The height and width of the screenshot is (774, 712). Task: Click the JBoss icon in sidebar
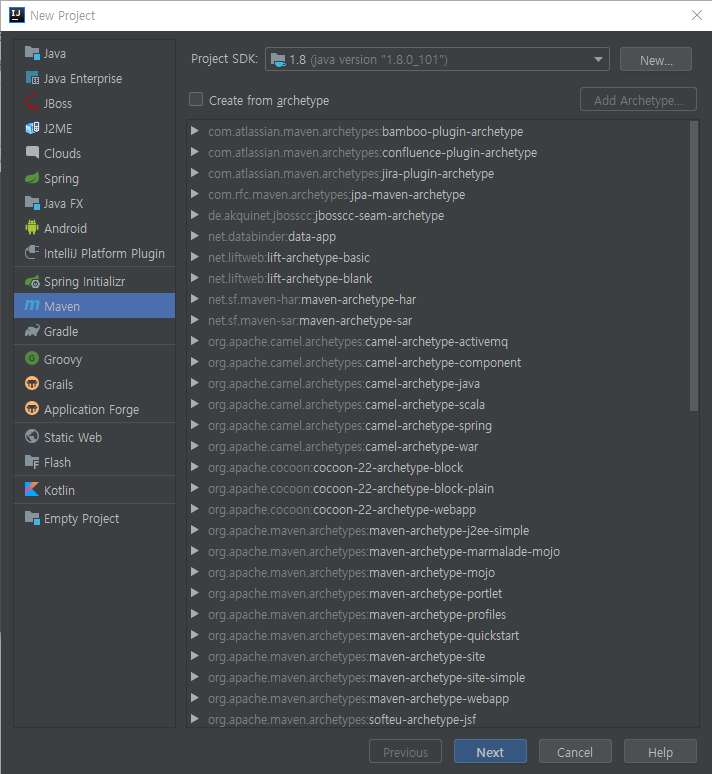point(32,103)
